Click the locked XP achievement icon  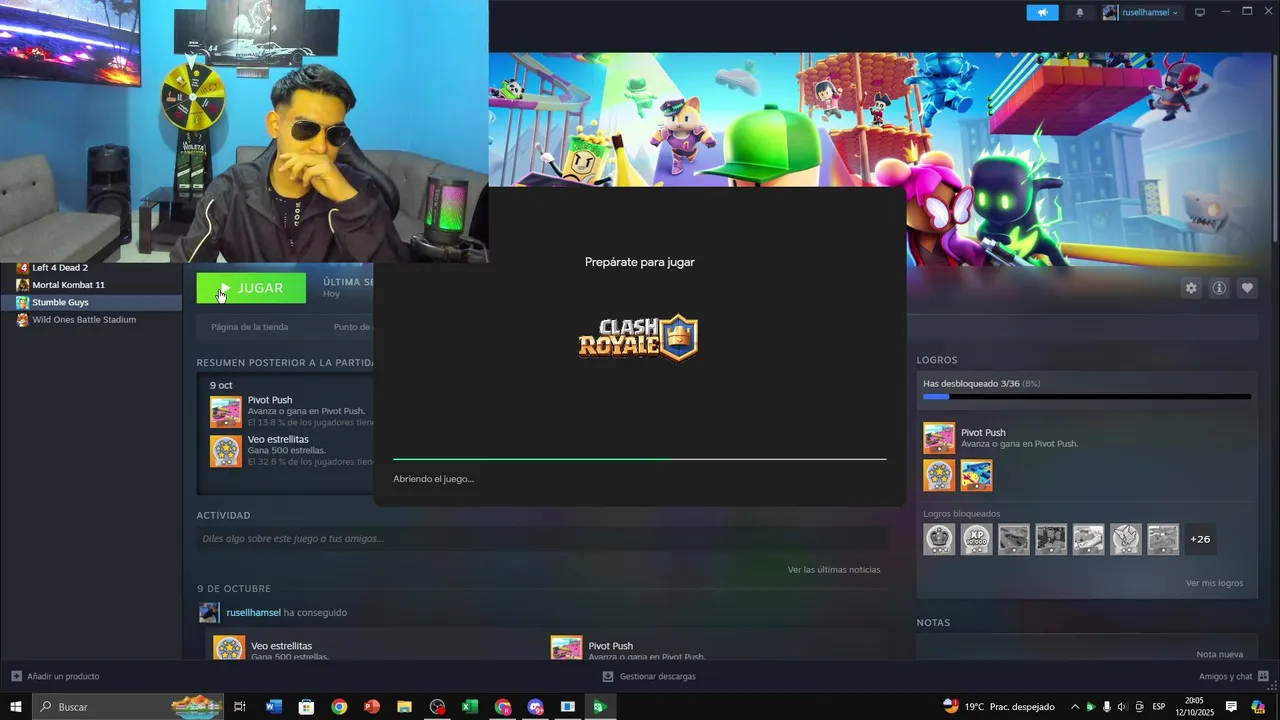click(976, 539)
